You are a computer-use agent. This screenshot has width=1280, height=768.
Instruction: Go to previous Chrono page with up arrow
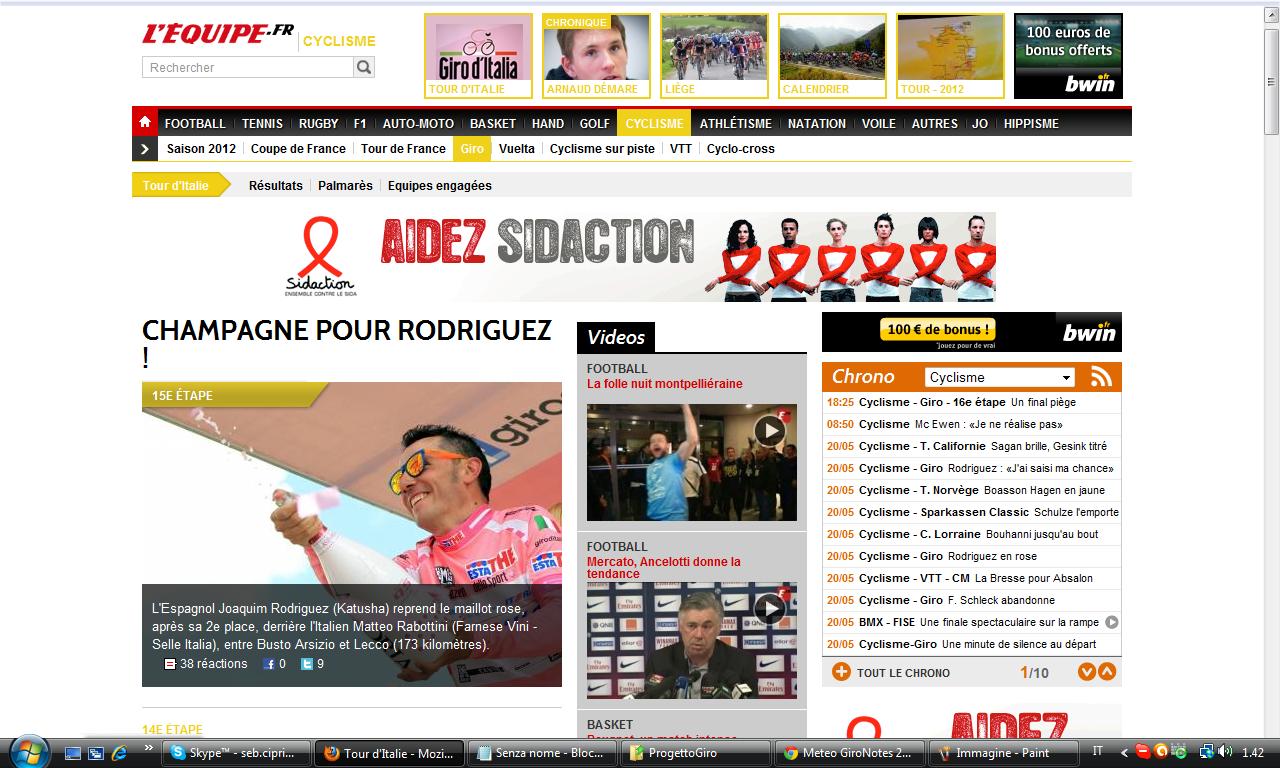pos(1107,672)
